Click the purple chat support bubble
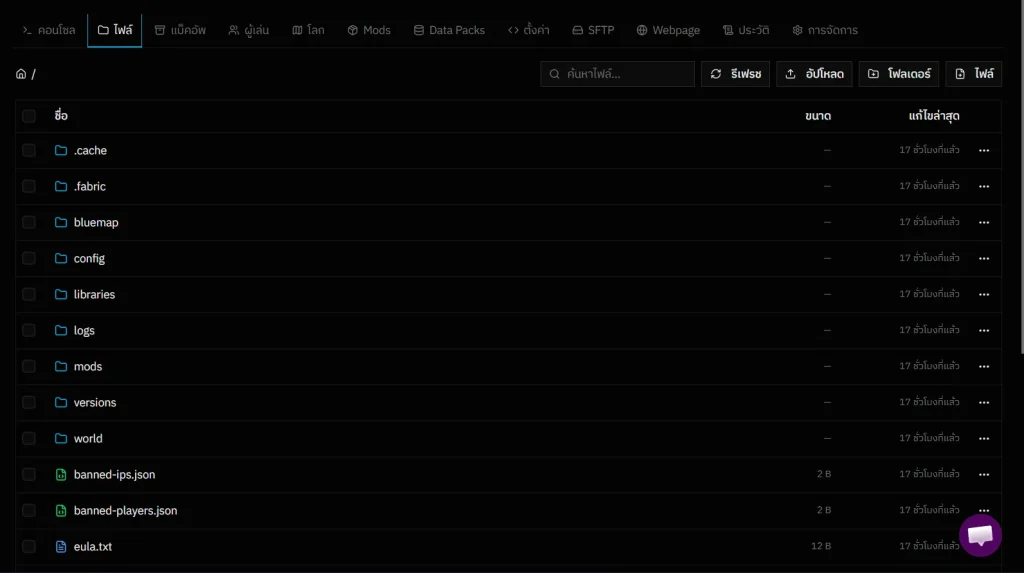This screenshot has width=1024, height=573. (980, 535)
